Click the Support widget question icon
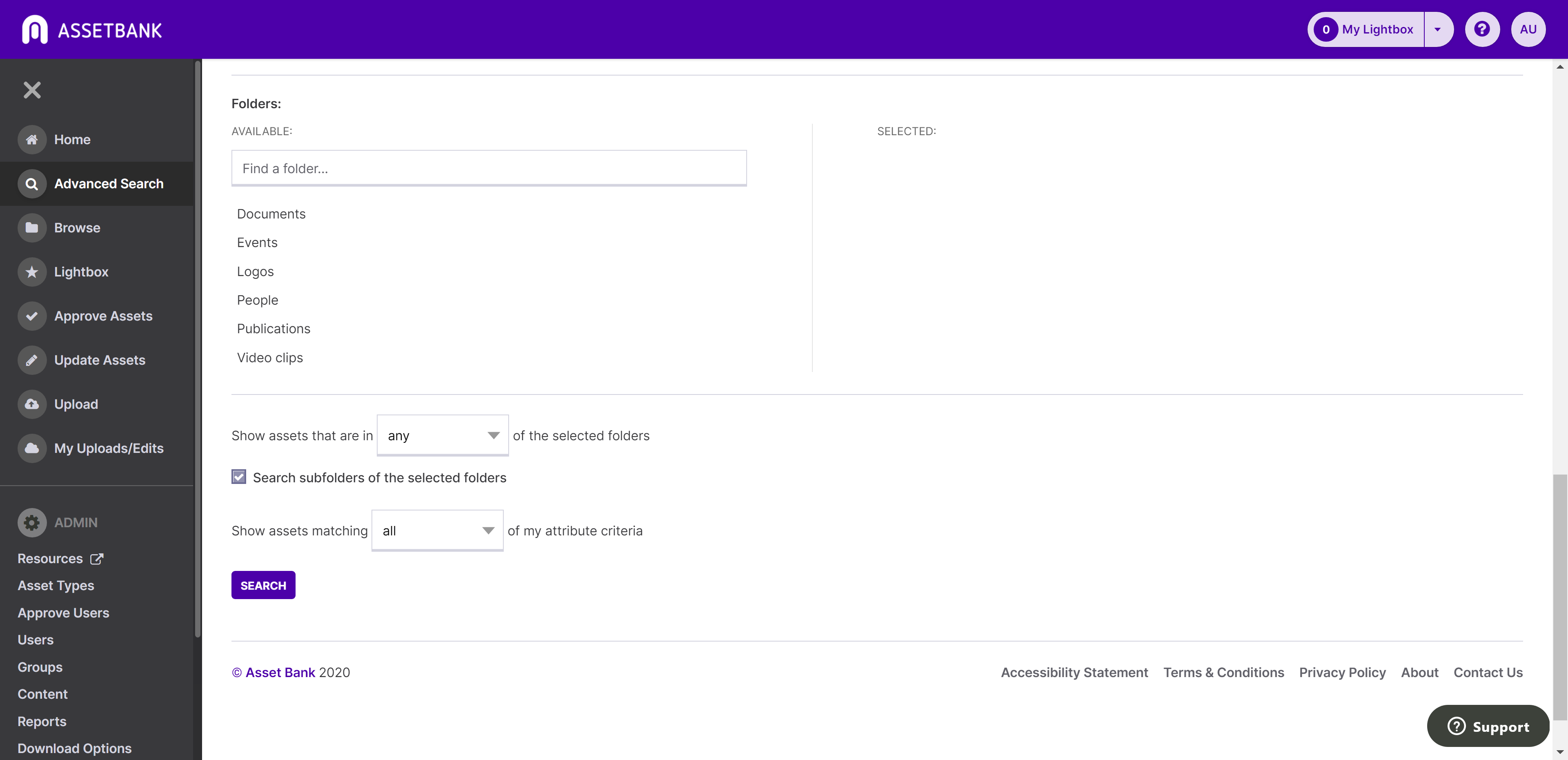 tap(1457, 726)
